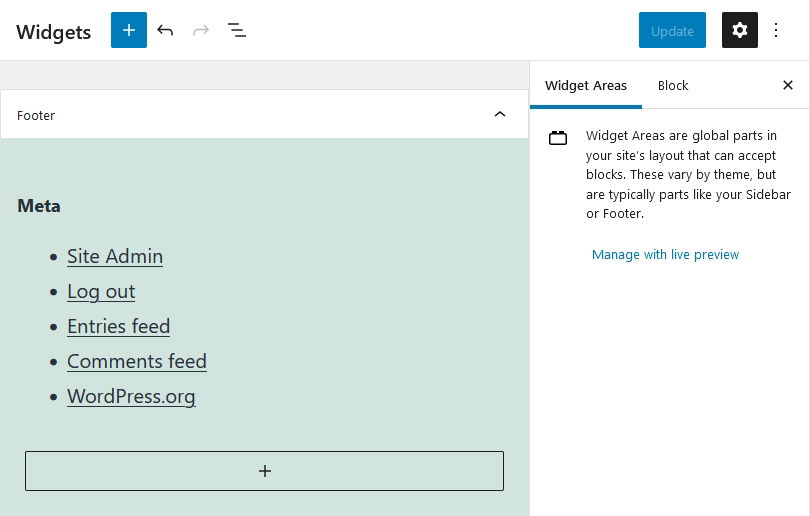
Task: Add block using bottom plus button
Action: coord(264,471)
